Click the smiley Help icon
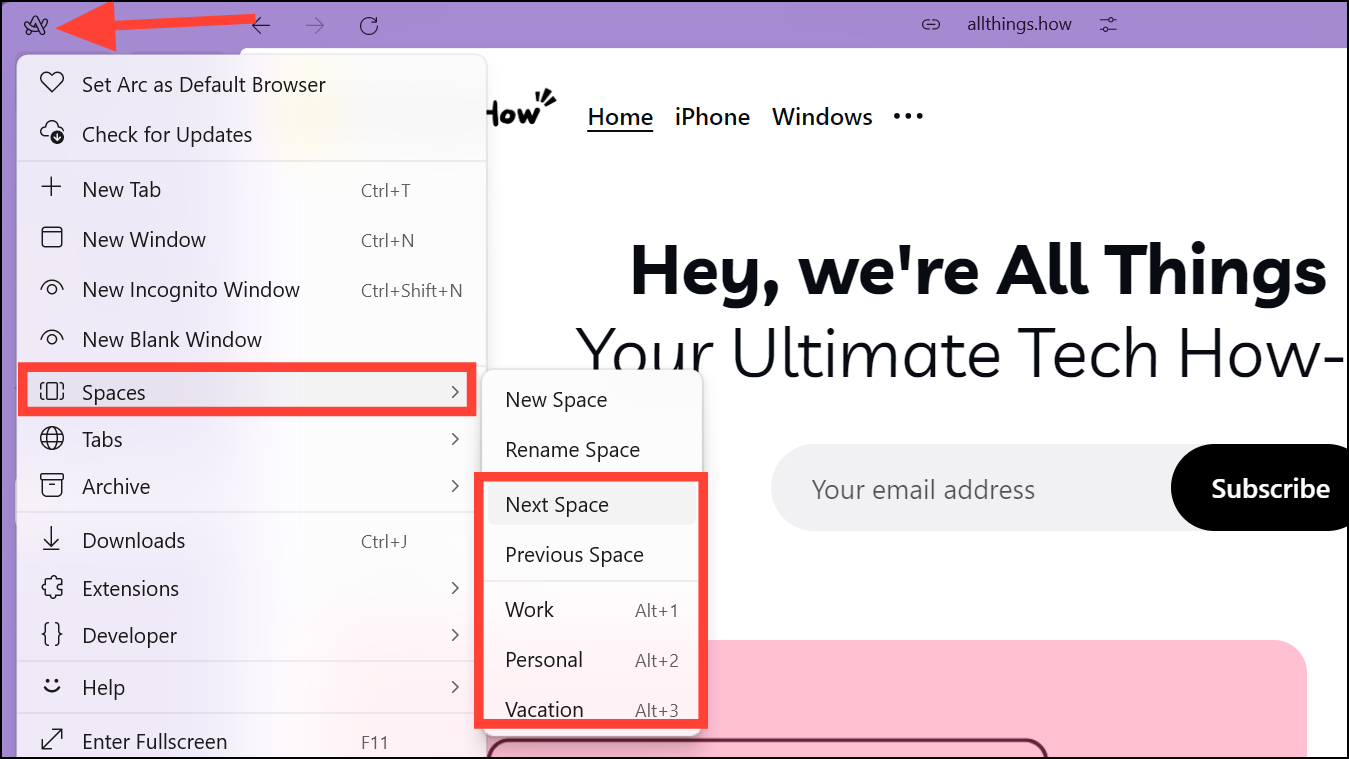 [51, 686]
